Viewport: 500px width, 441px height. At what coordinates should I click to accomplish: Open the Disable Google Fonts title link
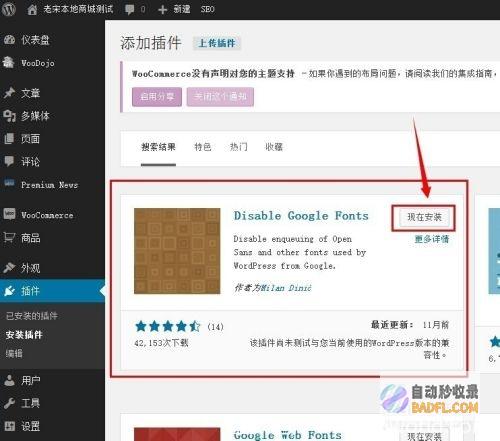click(x=301, y=216)
